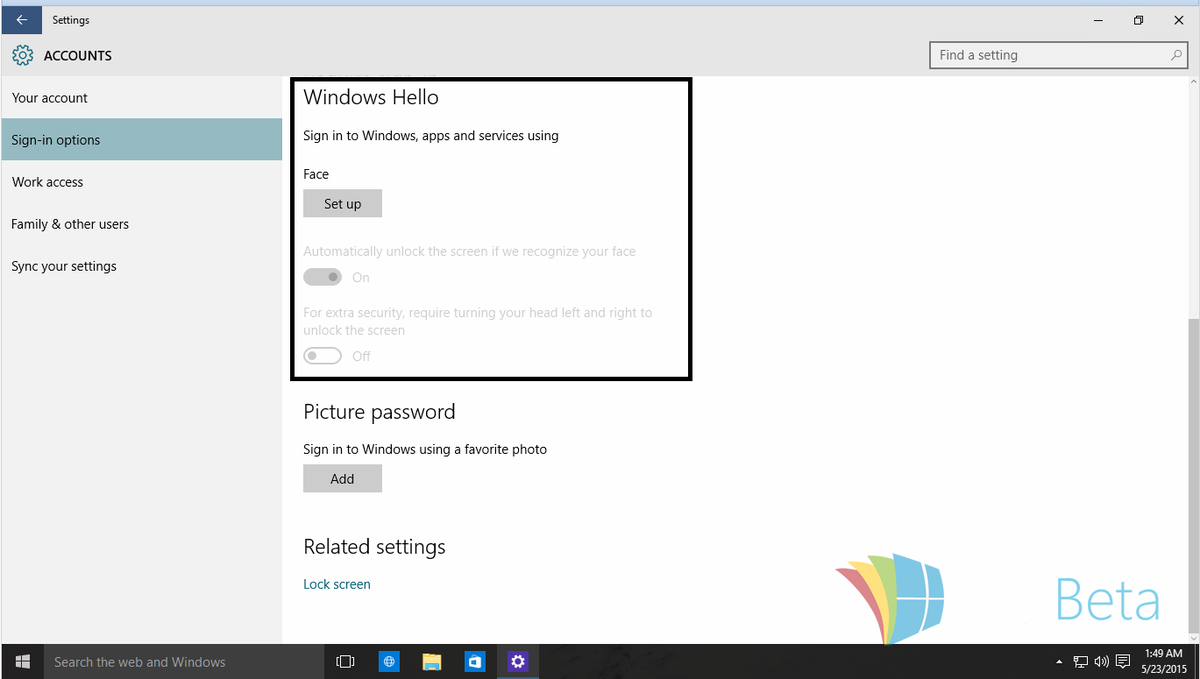This screenshot has height=679, width=1200.
Task: Click the Accounts gear icon
Action: [22, 56]
